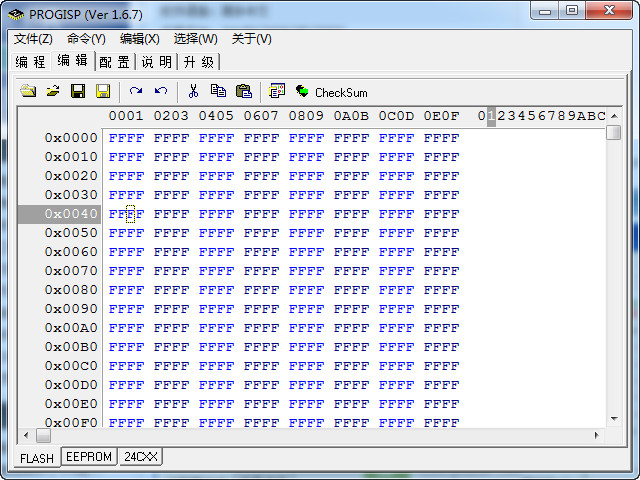Switch to the 升级 tab
The image size is (640, 480).
[198, 62]
